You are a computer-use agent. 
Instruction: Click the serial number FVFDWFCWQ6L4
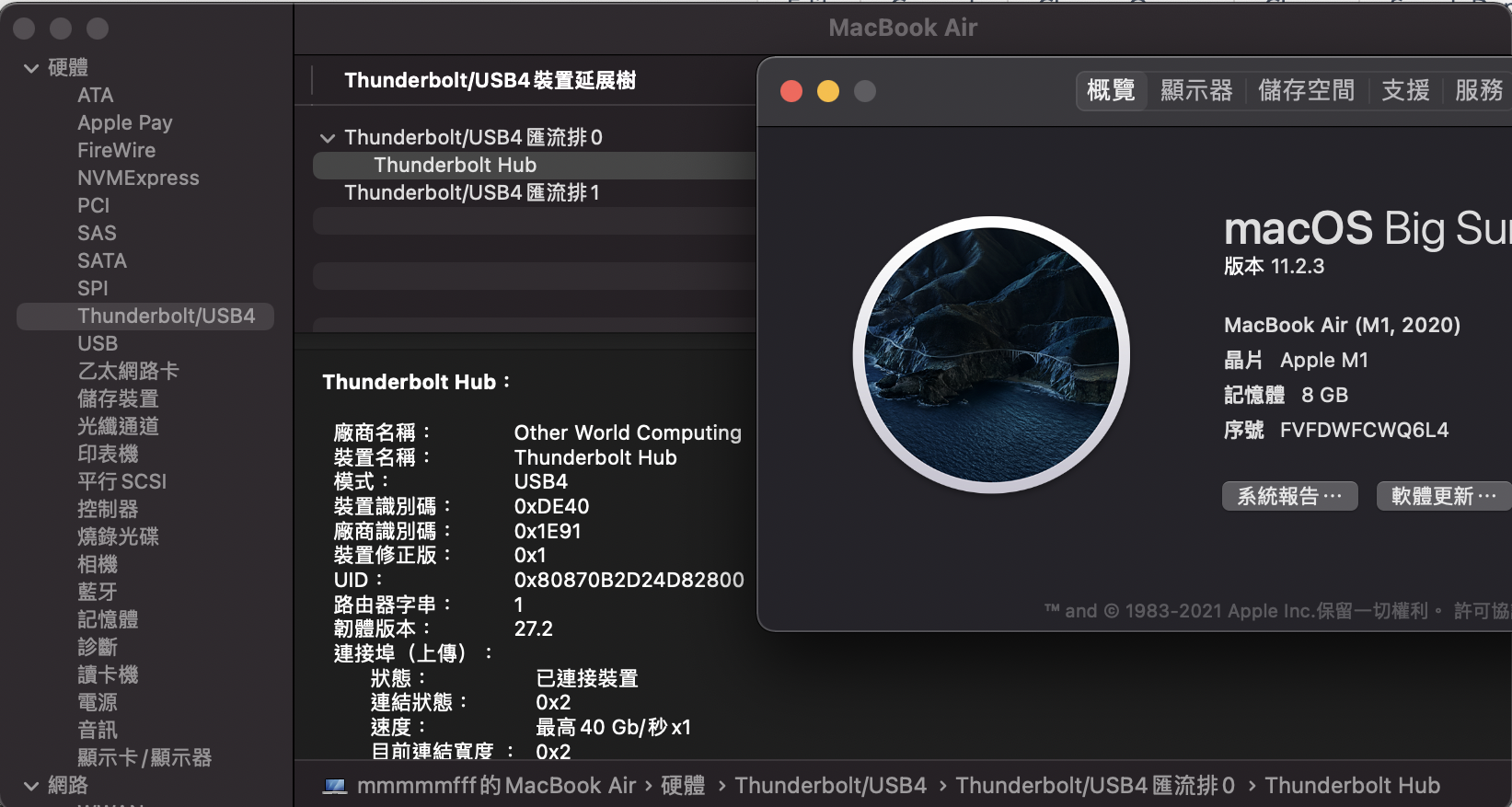tap(1364, 430)
